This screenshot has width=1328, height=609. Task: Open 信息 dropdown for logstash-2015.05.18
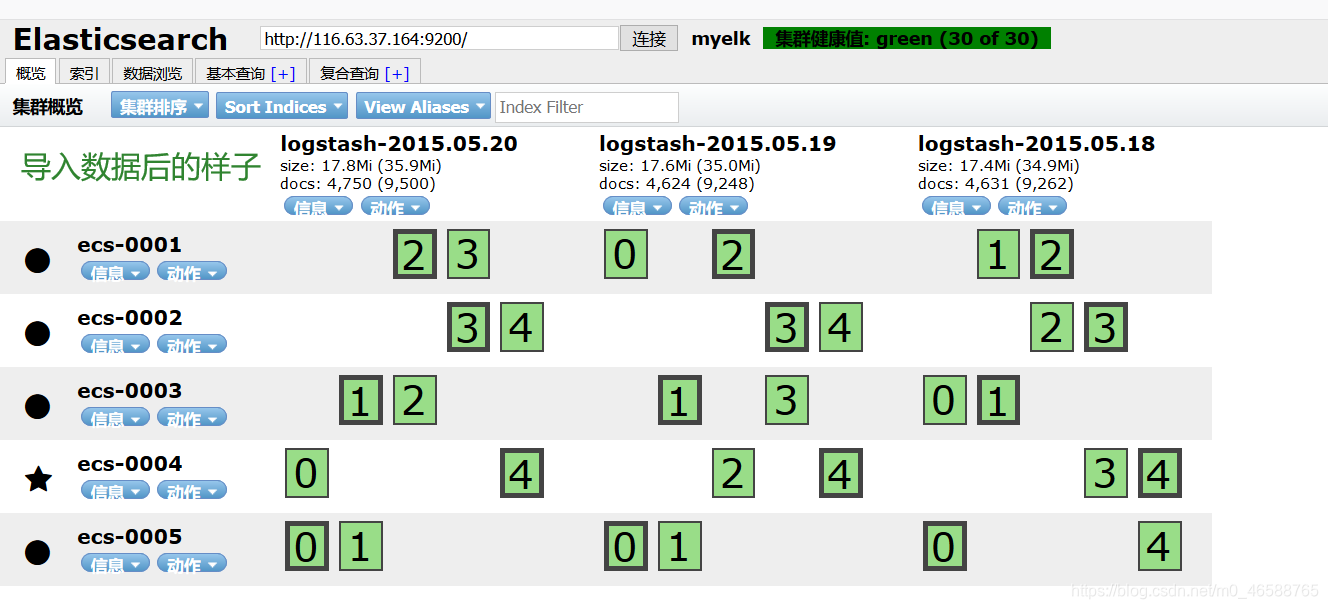pyautogui.click(x=956, y=207)
